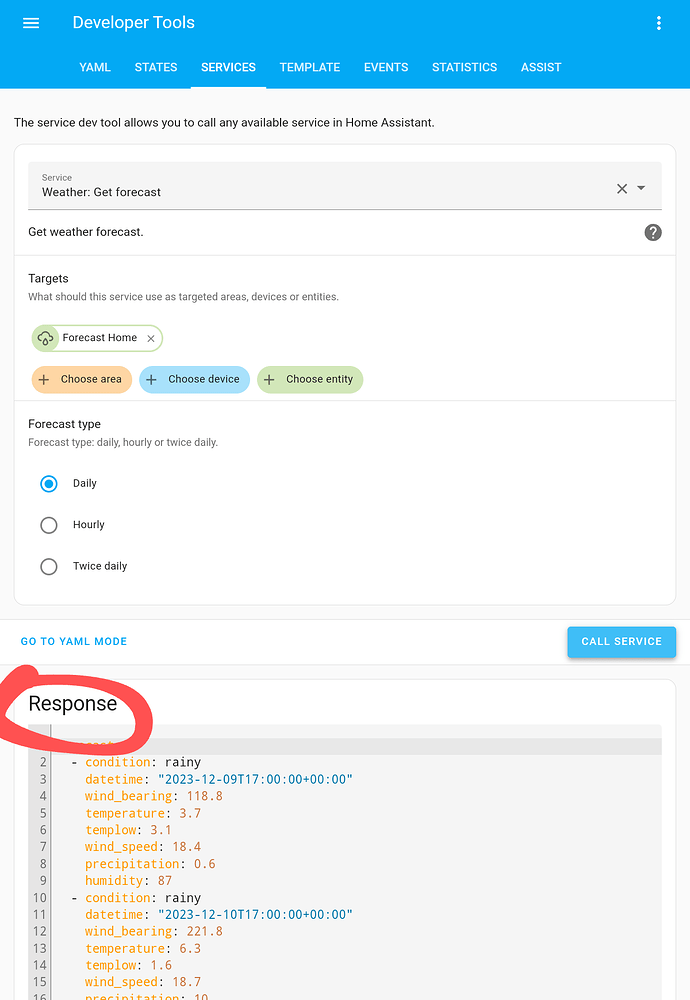This screenshot has width=690, height=1000.
Task: Open the overflow three-dot menu
Action: pos(659,23)
